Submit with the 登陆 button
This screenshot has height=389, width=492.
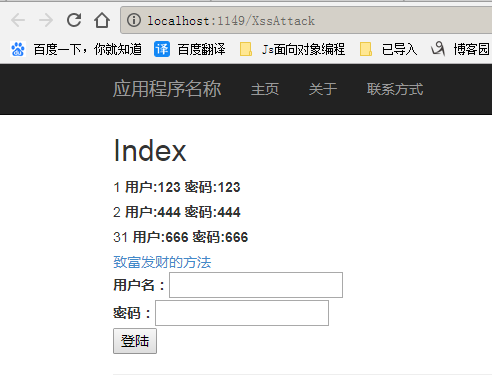pyautogui.click(x=135, y=341)
